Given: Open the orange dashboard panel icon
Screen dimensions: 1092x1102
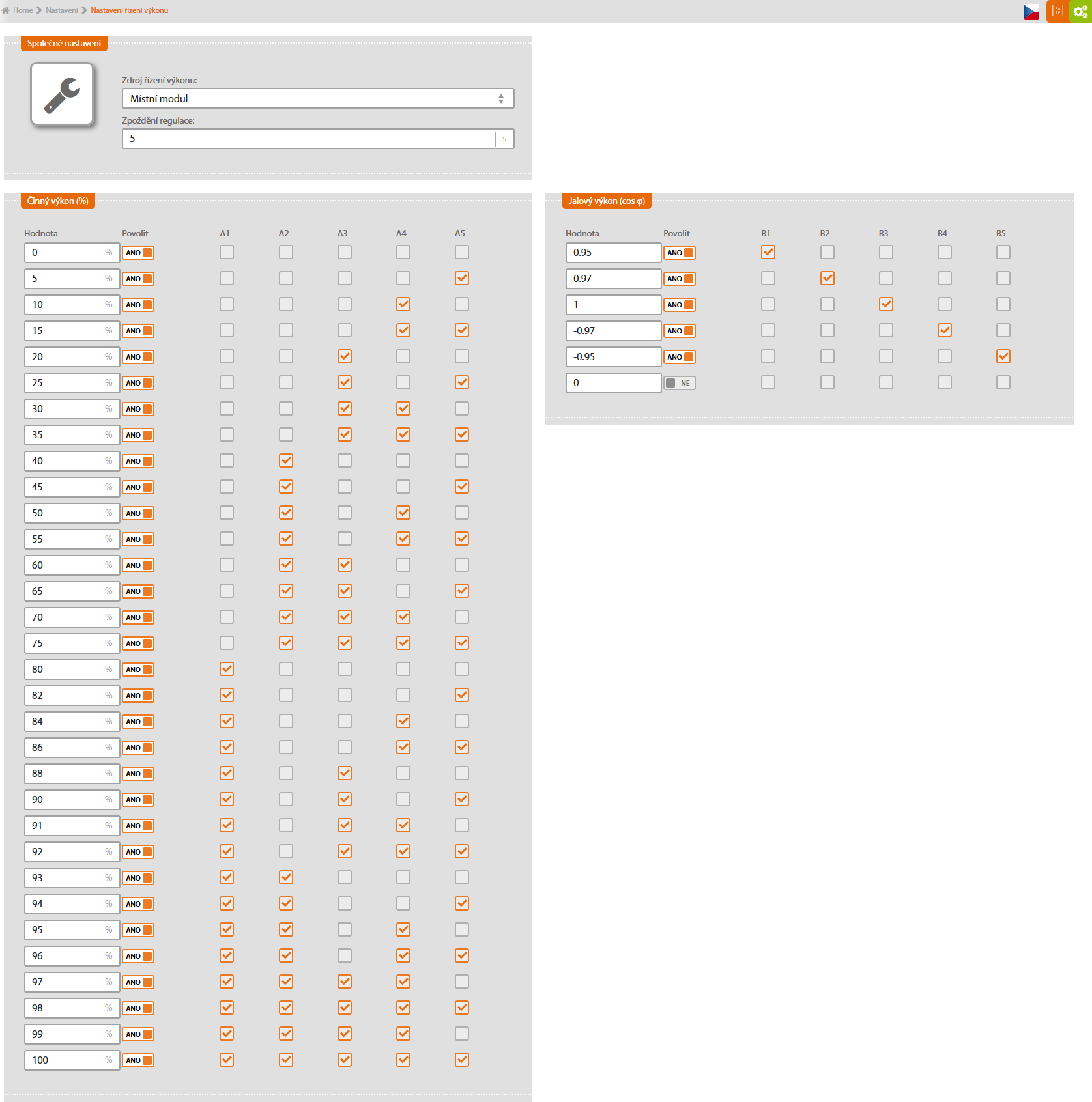Looking at the screenshot, I should click(x=1057, y=11).
